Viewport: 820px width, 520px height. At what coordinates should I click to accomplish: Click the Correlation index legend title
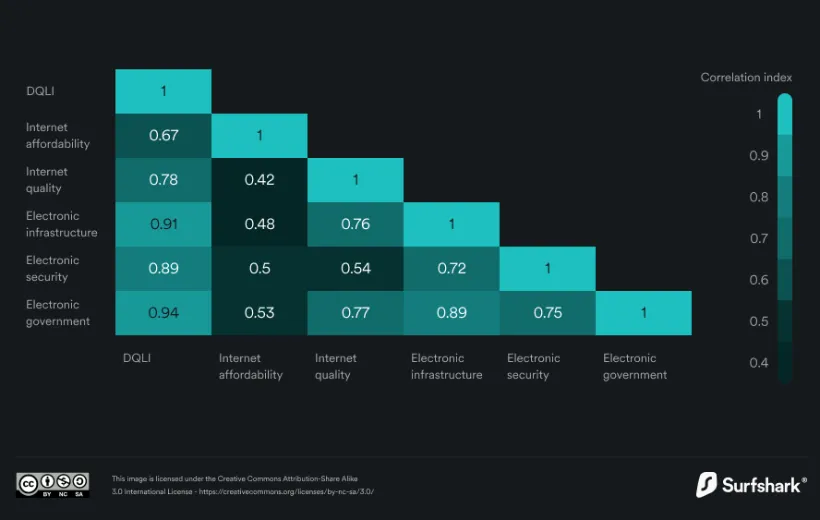(x=746, y=77)
